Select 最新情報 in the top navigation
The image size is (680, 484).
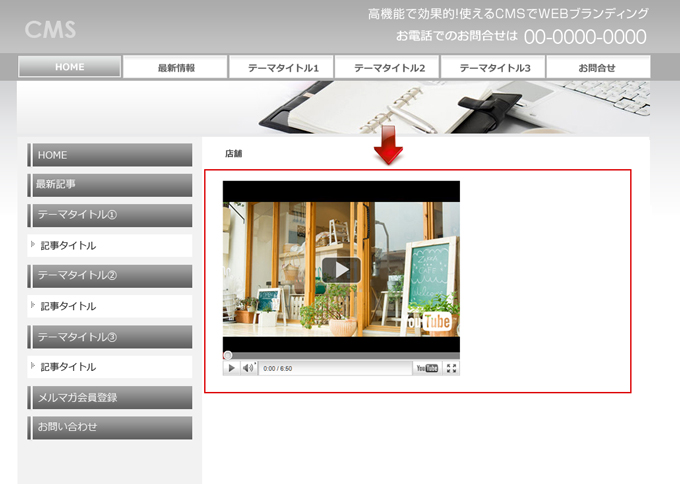coord(176,67)
